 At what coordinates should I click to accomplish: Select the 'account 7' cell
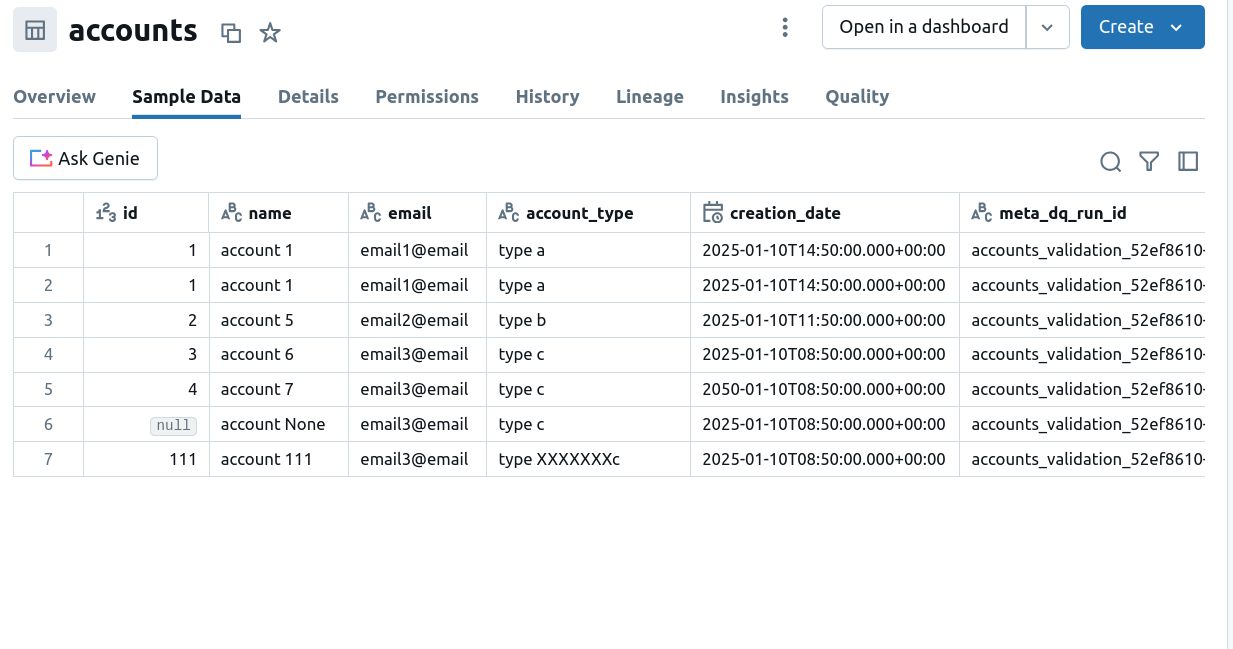tap(279, 390)
